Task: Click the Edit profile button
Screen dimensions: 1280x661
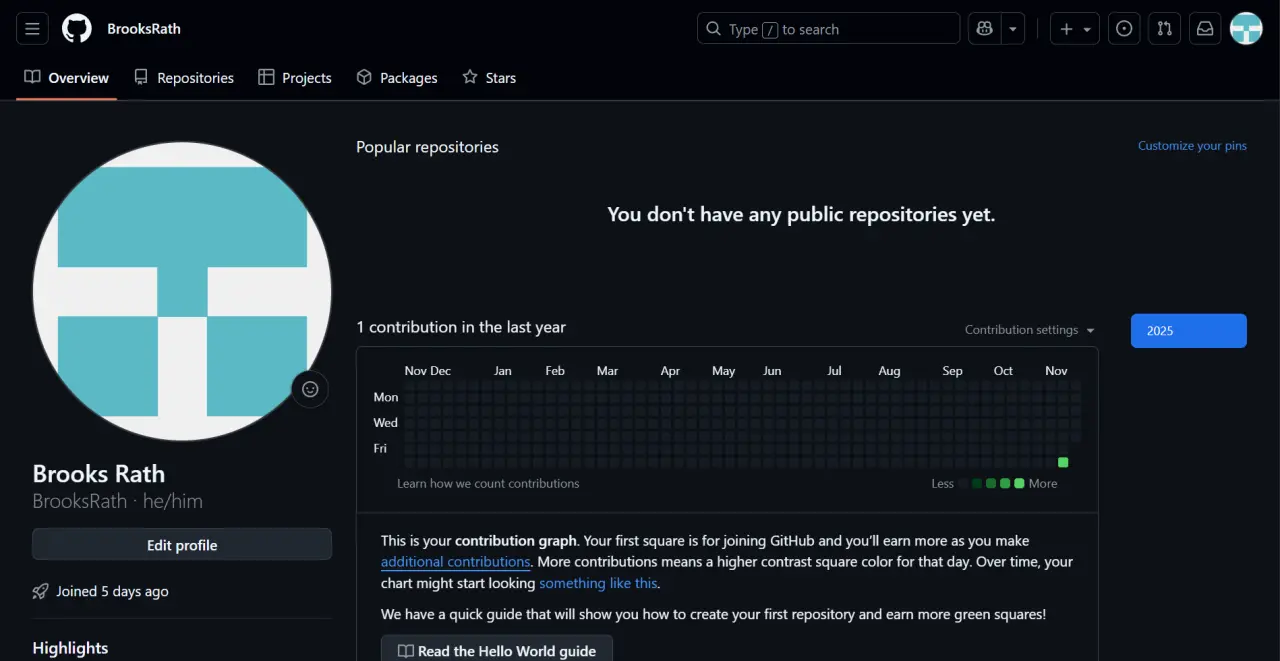Action: [x=182, y=545]
